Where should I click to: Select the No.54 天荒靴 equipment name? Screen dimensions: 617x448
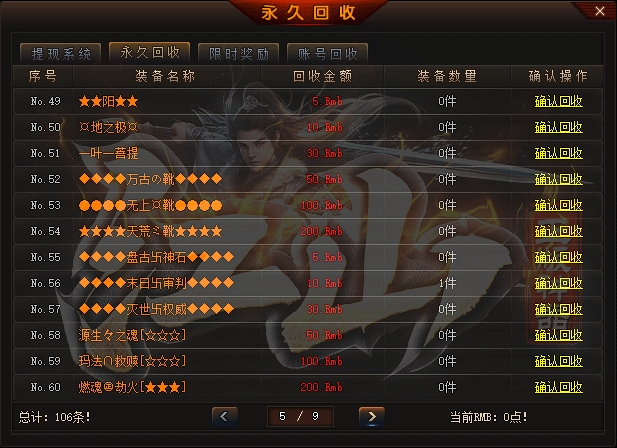(x=150, y=231)
